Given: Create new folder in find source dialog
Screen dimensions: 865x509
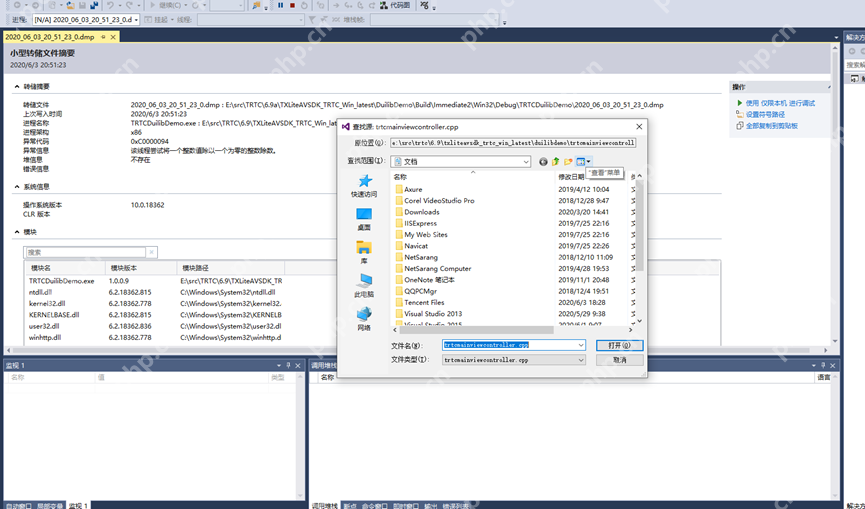Looking at the screenshot, I should pyautogui.click(x=568, y=162).
